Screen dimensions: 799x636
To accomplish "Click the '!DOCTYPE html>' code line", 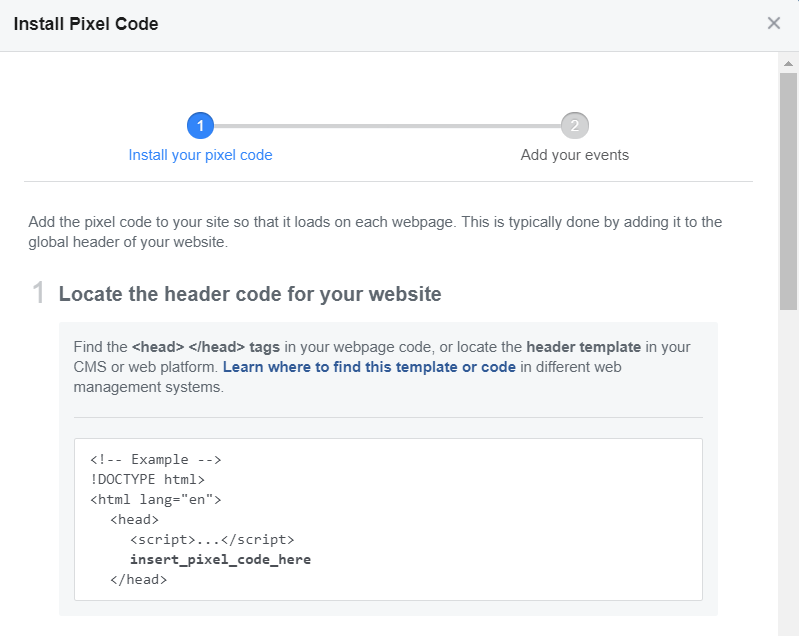I will [148, 480].
